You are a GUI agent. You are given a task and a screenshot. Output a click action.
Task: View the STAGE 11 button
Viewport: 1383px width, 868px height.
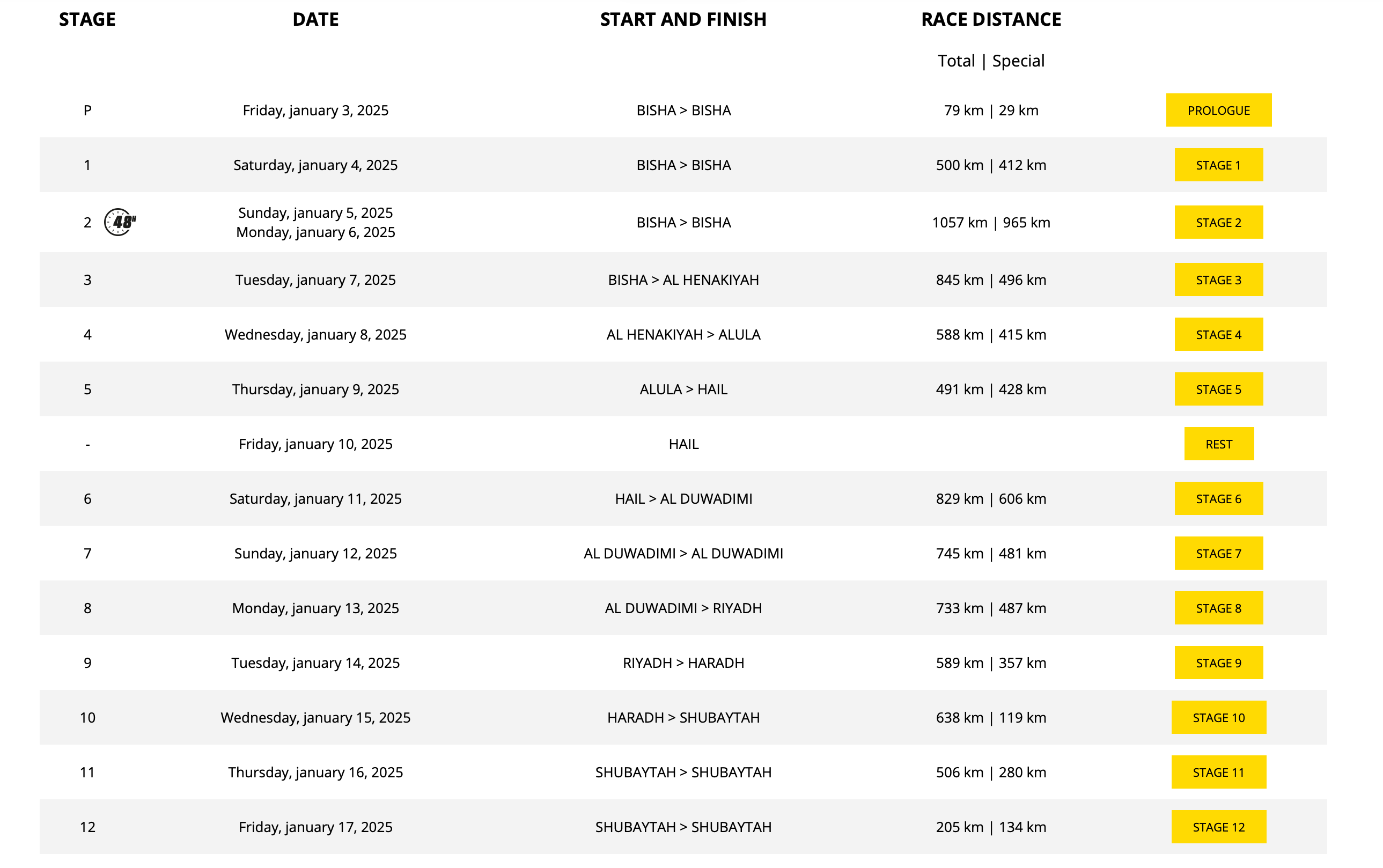point(1218,772)
